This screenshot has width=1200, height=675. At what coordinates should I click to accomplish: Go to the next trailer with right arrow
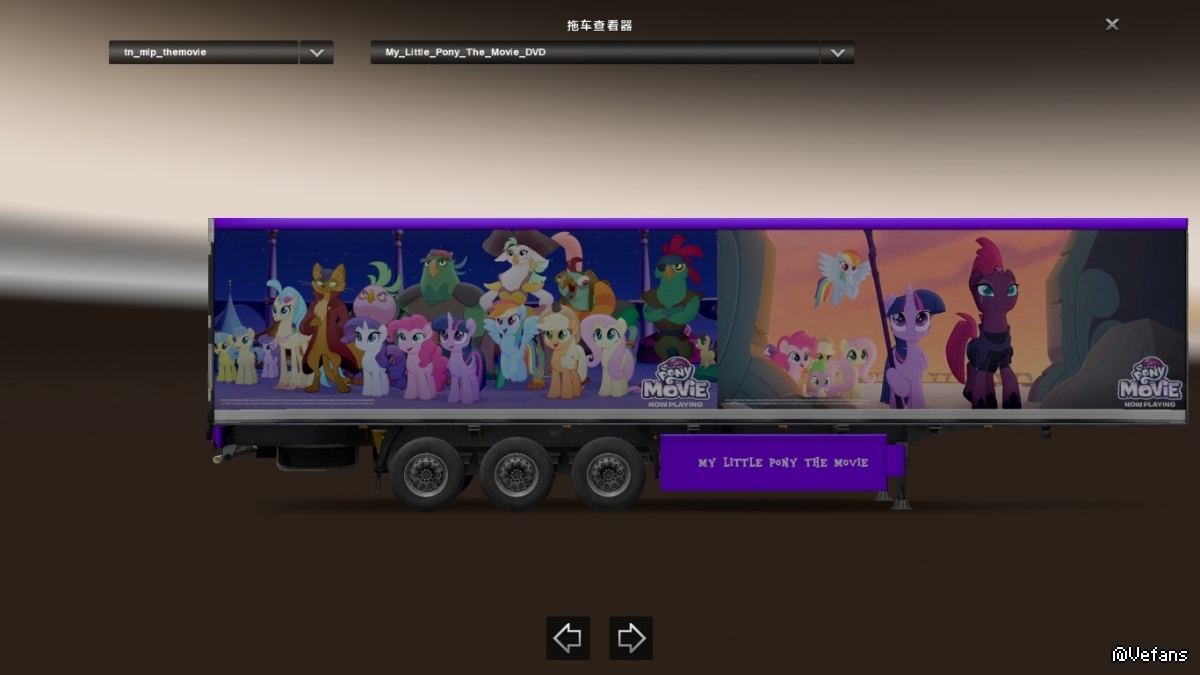(x=631, y=638)
